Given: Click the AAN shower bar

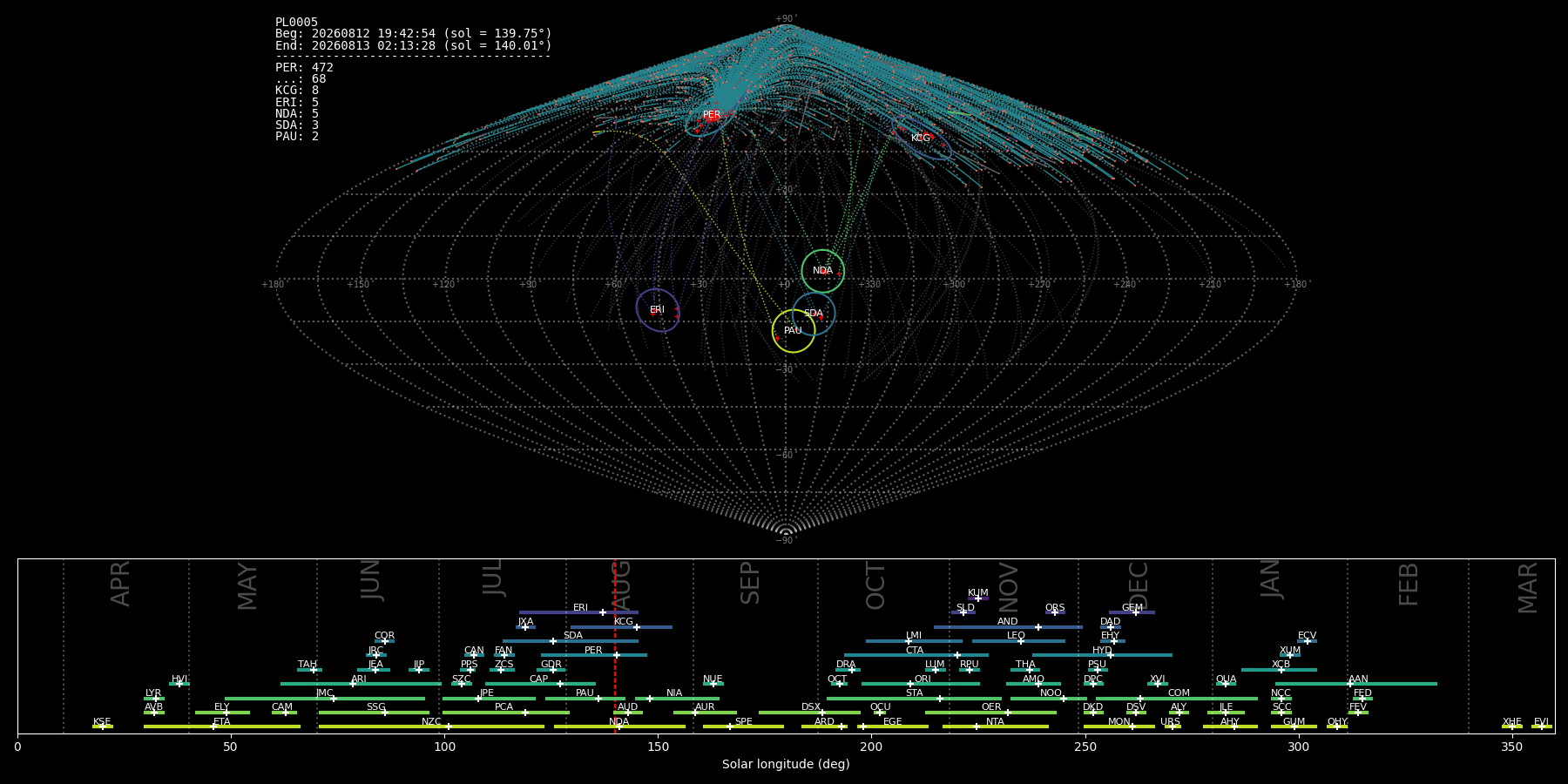Looking at the screenshot, I should [x=1355, y=684].
